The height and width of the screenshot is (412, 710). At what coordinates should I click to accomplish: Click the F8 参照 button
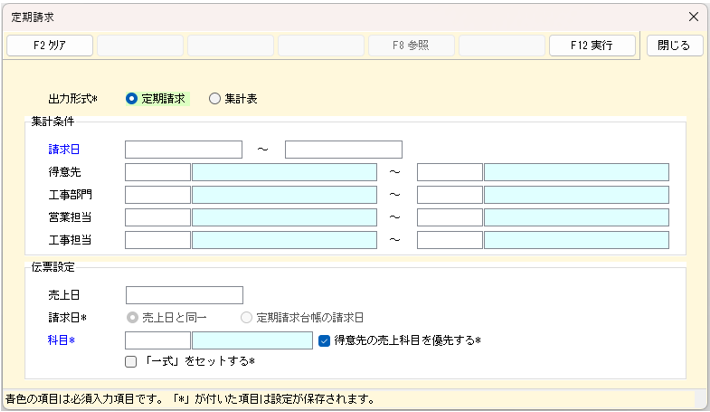click(411, 45)
